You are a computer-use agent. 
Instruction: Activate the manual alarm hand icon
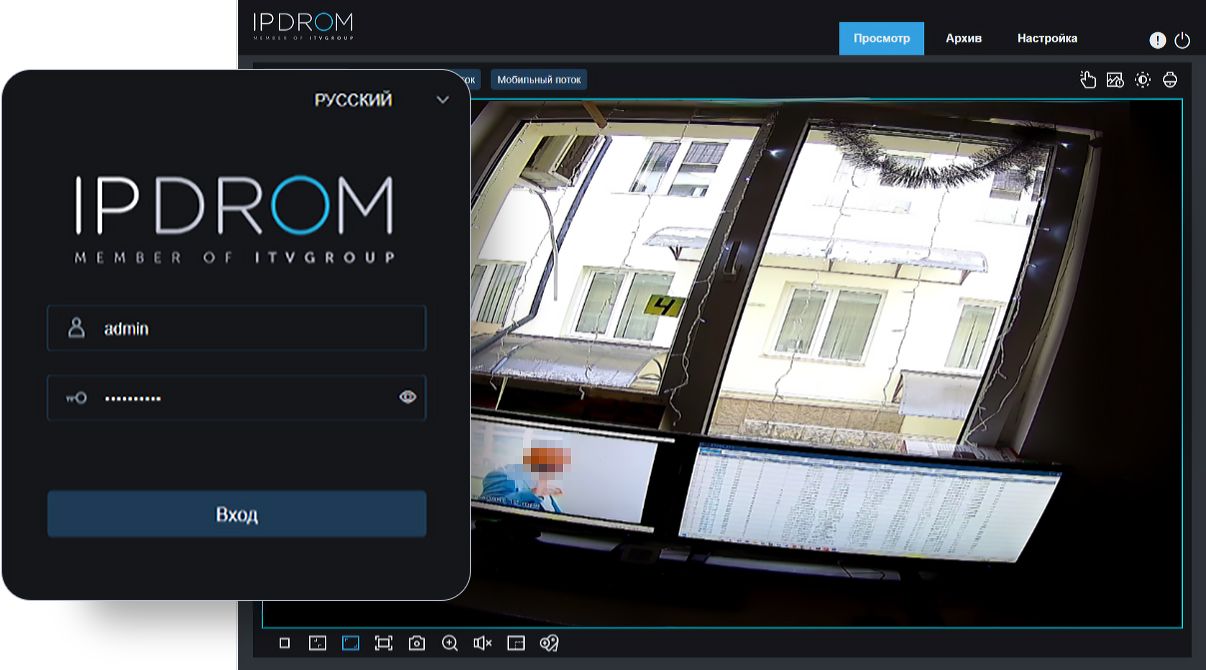pyautogui.click(x=1088, y=80)
